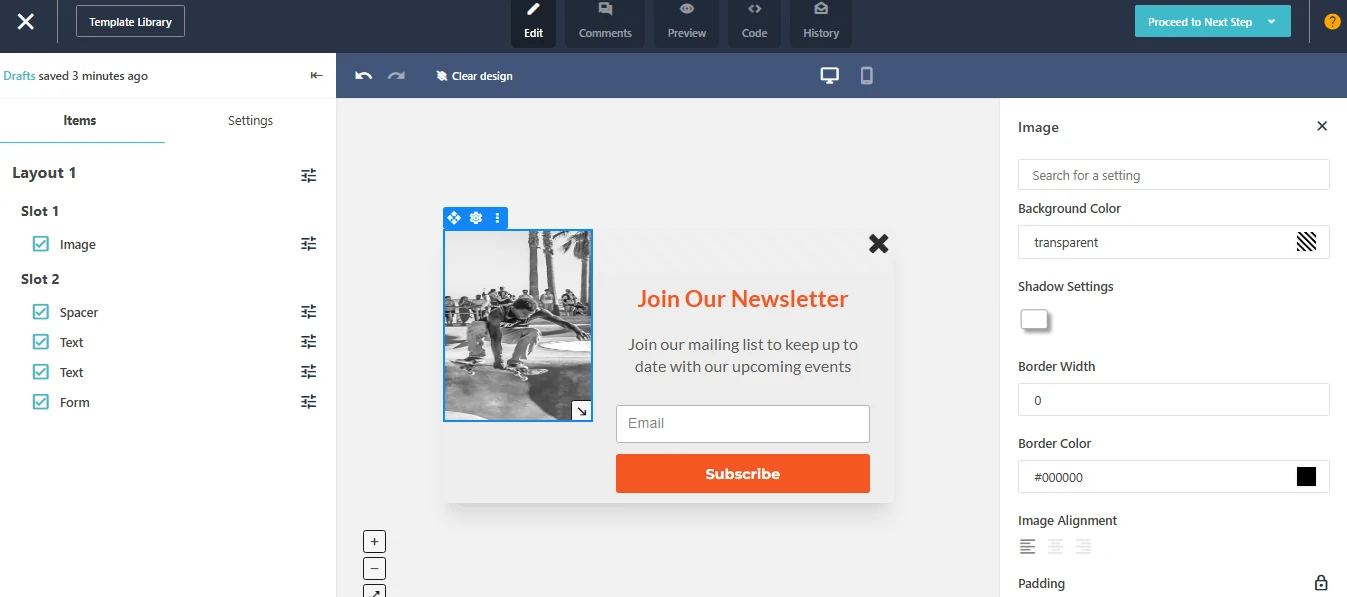Expand the Proceed to Next Step dropdown arrow
Image resolution: width=1347 pixels, height=597 pixels.
pyautogui.click(x=1272, y=22)
